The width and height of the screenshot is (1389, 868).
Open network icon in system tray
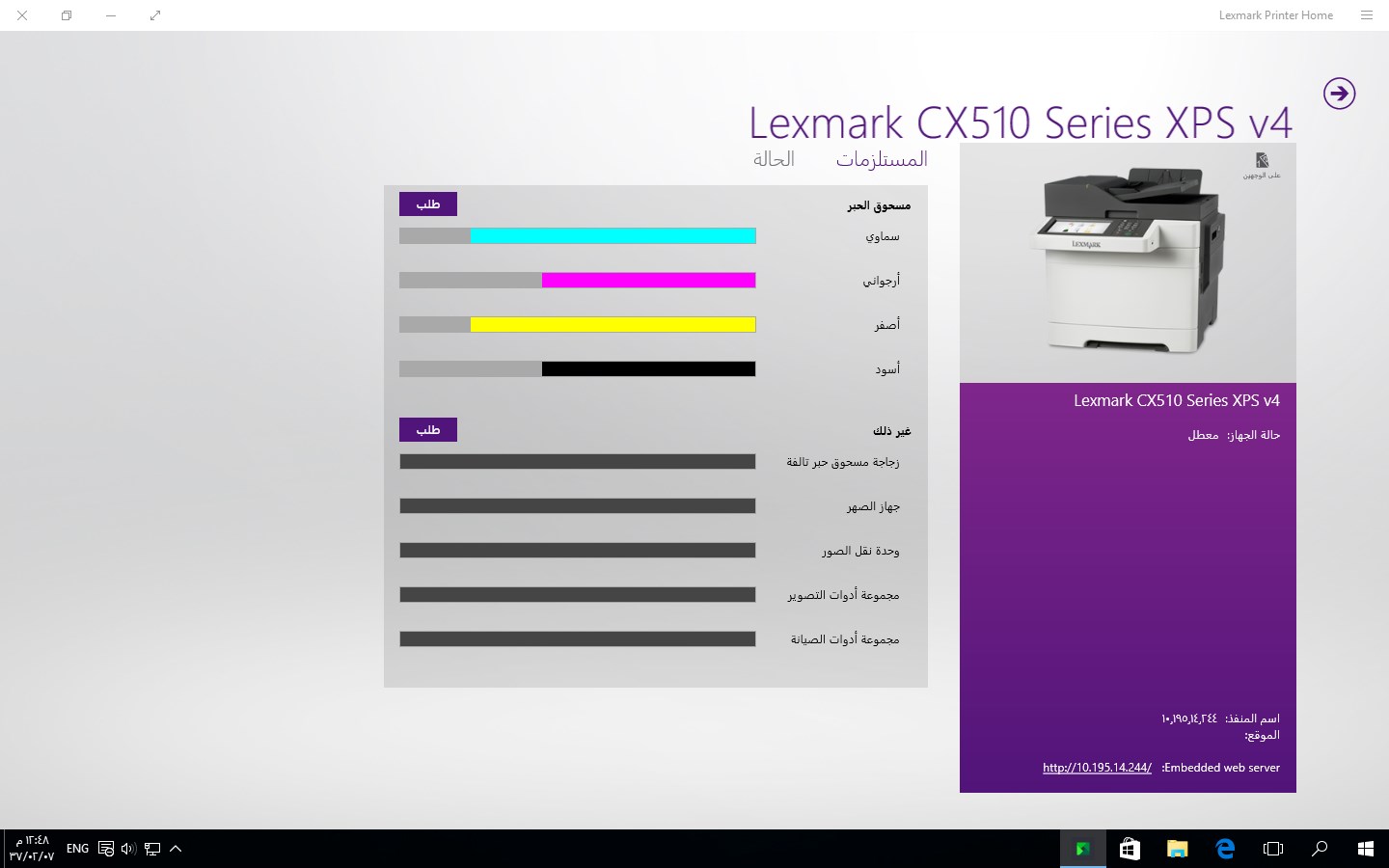click(x=152, y=849)
